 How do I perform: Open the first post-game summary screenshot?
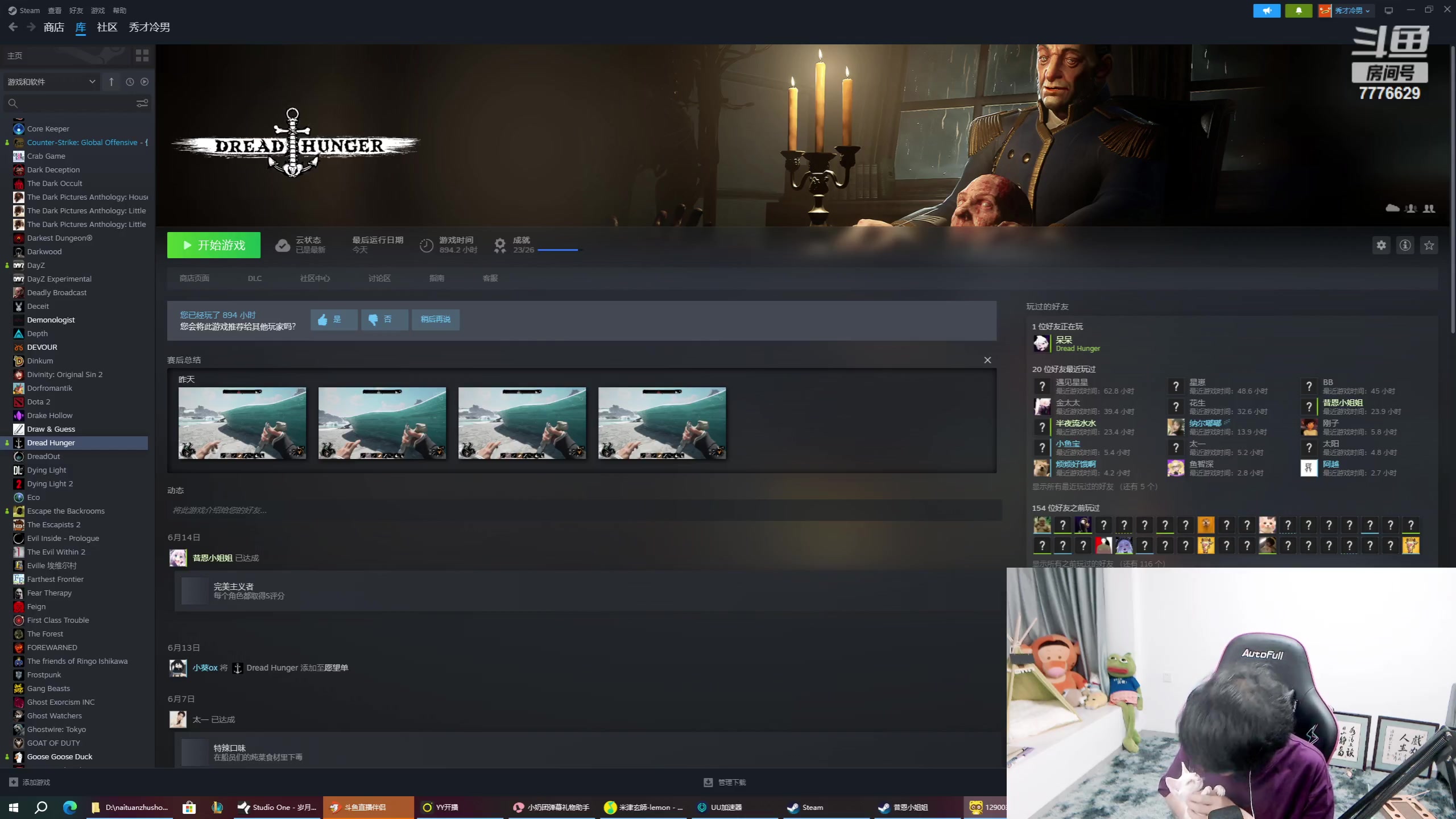[x=242, y=423]
